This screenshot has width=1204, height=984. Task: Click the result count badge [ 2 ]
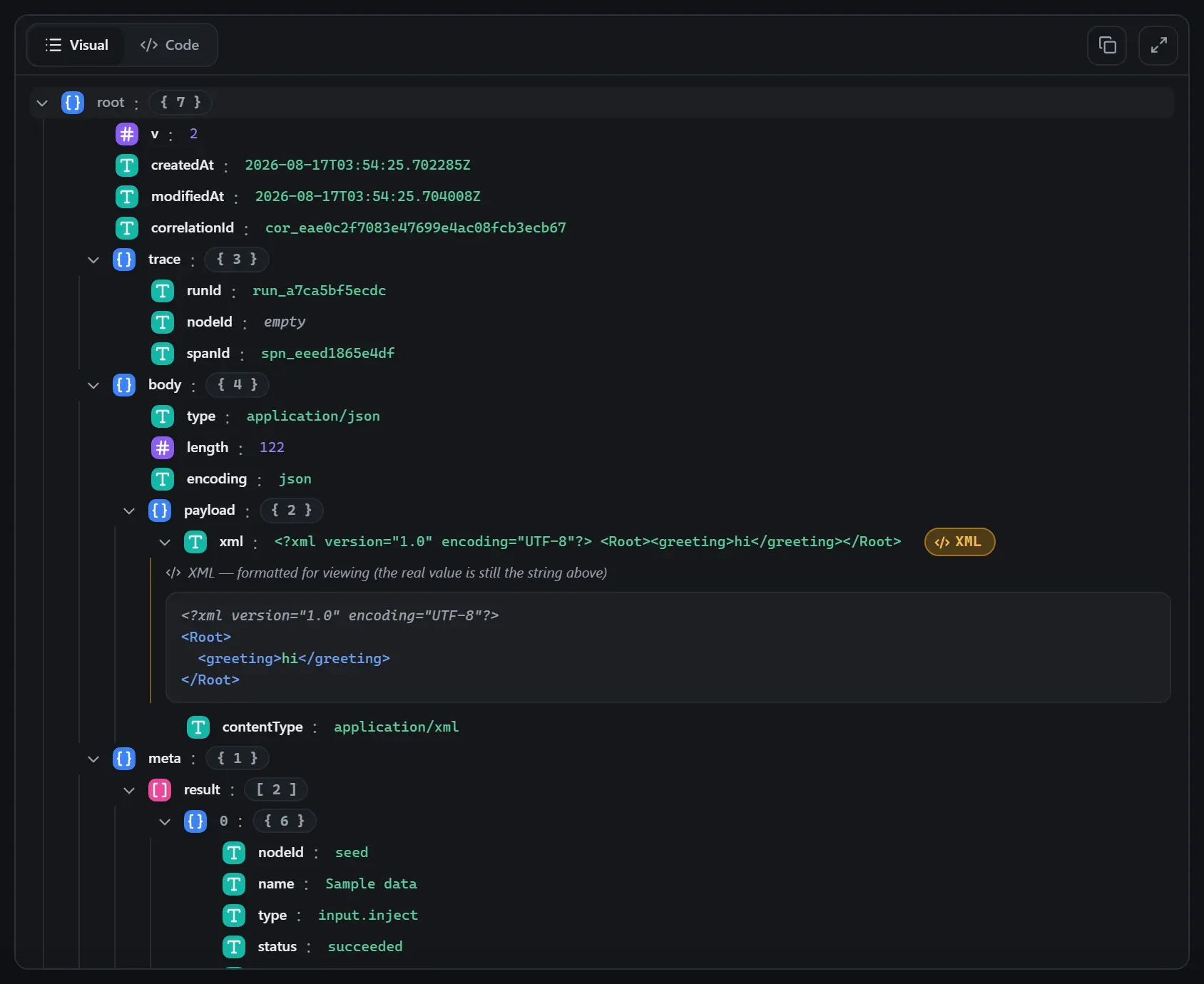point(276,790)
